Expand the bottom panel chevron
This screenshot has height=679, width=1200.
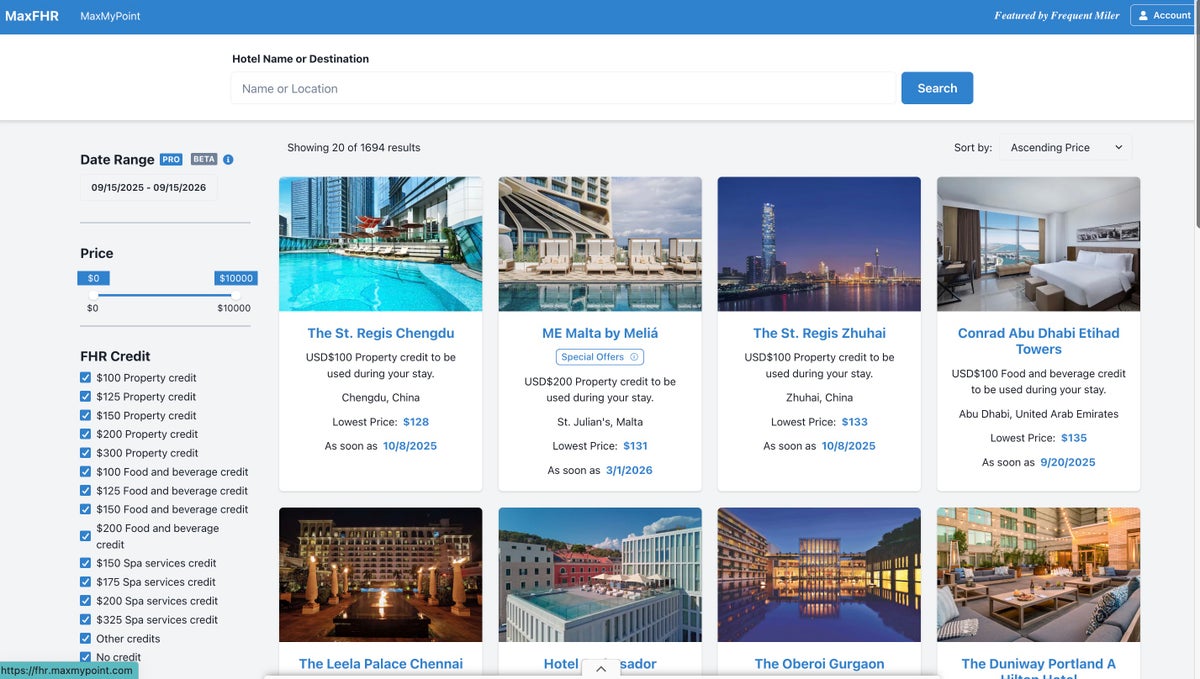tap(601, 669)
